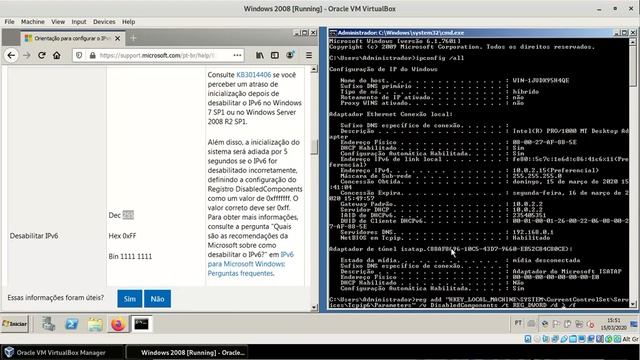Click the Não feedback button
This screenshot has height=360, width=640.
click(x=158, y=299)
